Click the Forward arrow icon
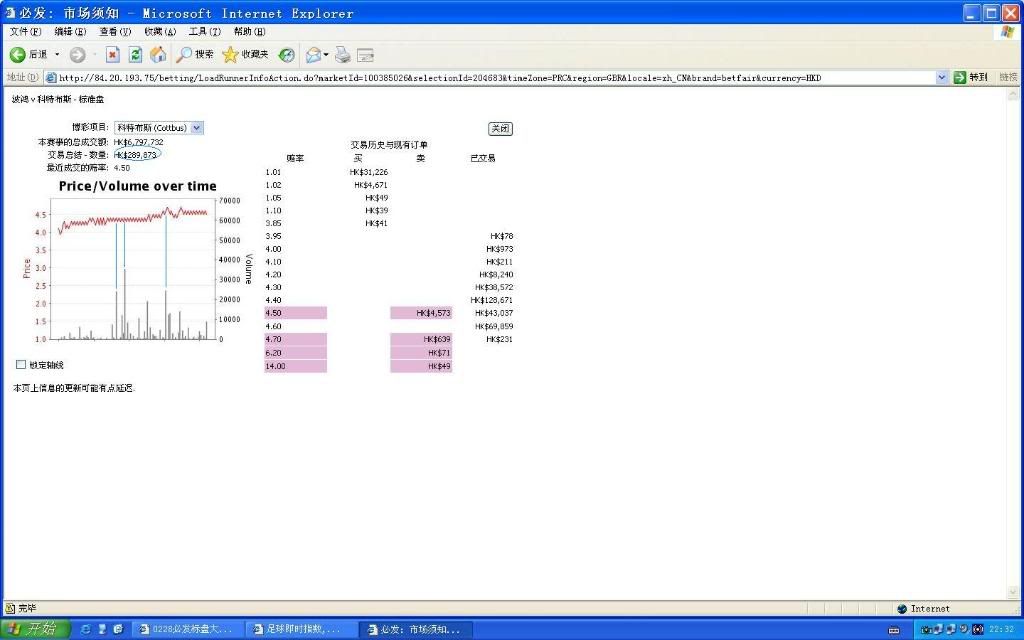1024x640 pixels. (x=77, y=55)
